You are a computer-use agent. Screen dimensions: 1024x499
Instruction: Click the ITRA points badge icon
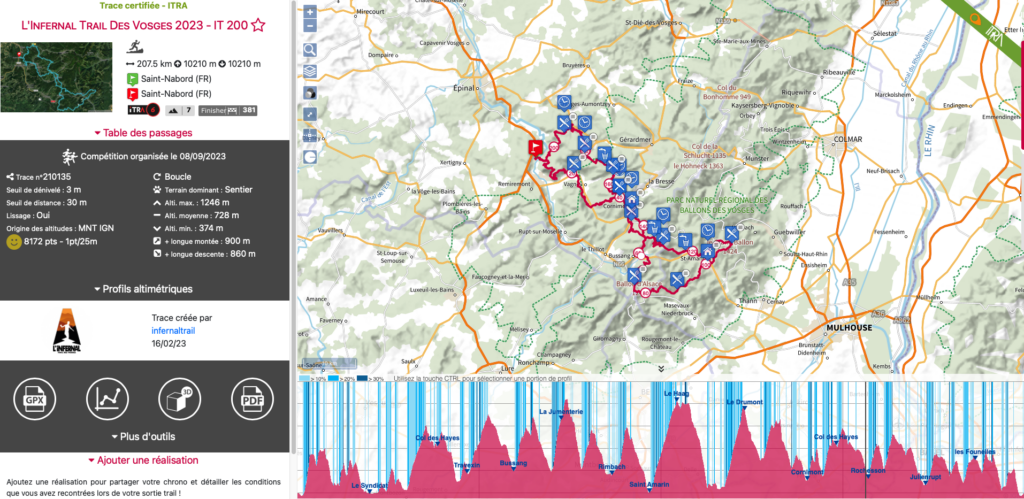pyautogui.click(x=143, y=110)
